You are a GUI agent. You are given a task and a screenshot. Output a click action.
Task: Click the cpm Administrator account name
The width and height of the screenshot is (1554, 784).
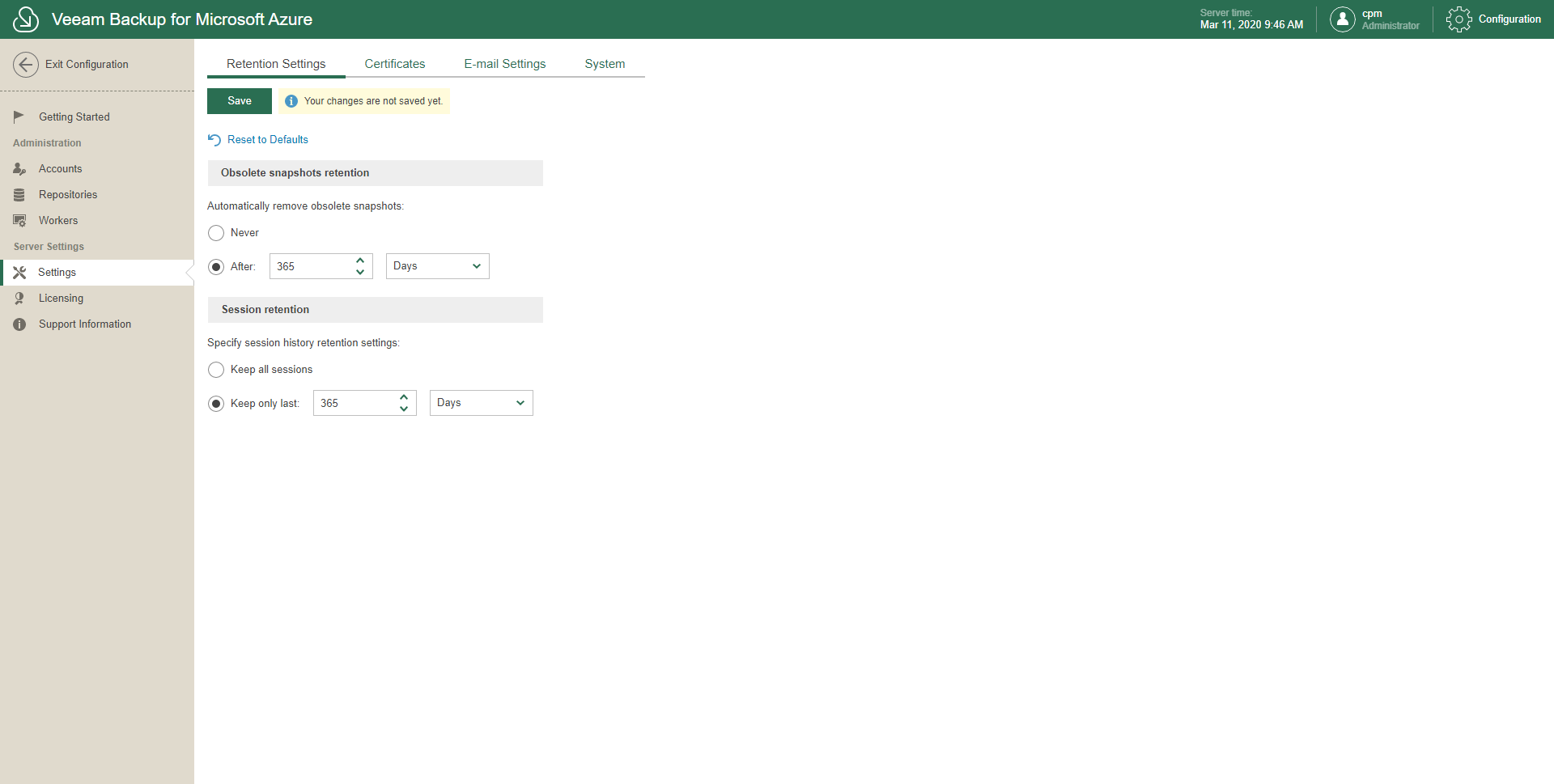(1391, 19)
